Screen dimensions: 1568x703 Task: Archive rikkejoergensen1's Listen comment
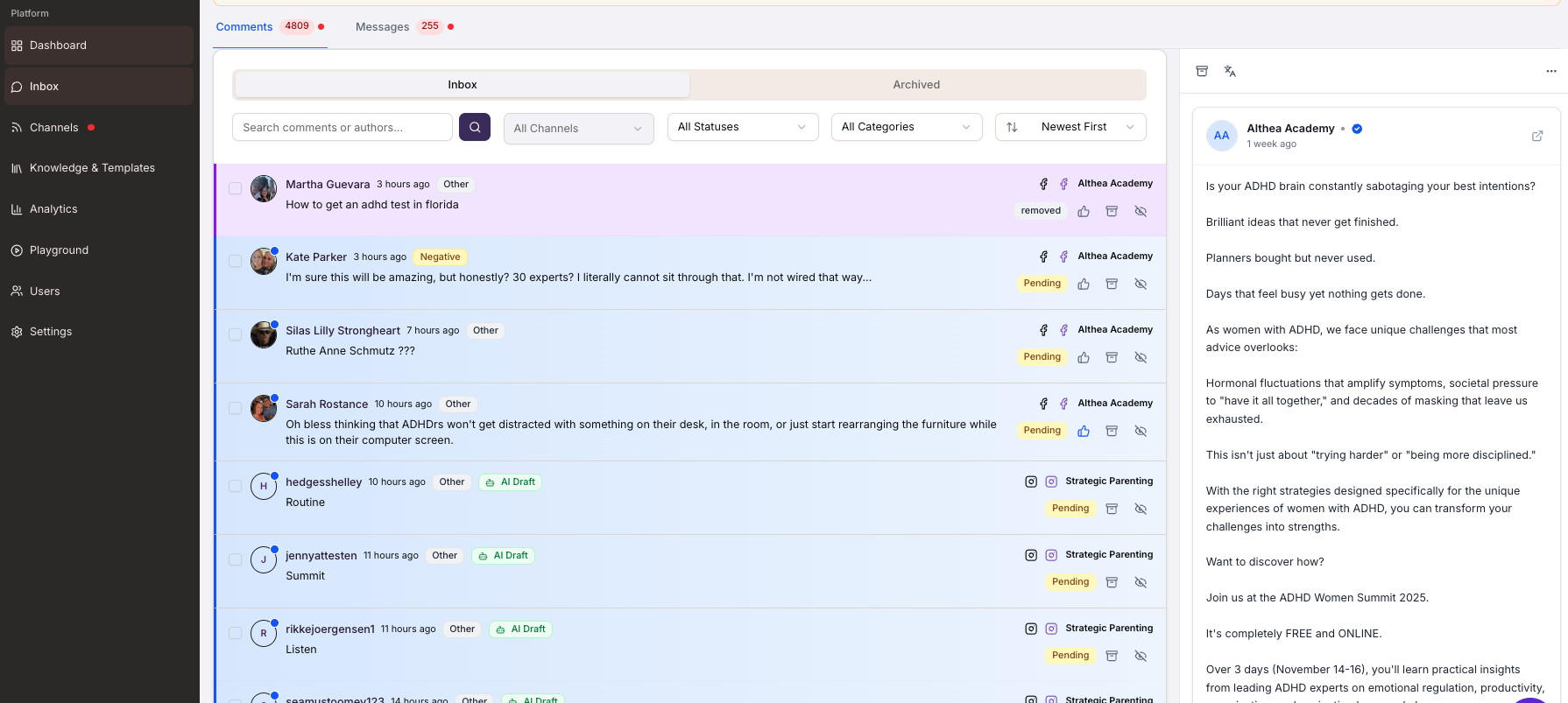(1112, 656)
